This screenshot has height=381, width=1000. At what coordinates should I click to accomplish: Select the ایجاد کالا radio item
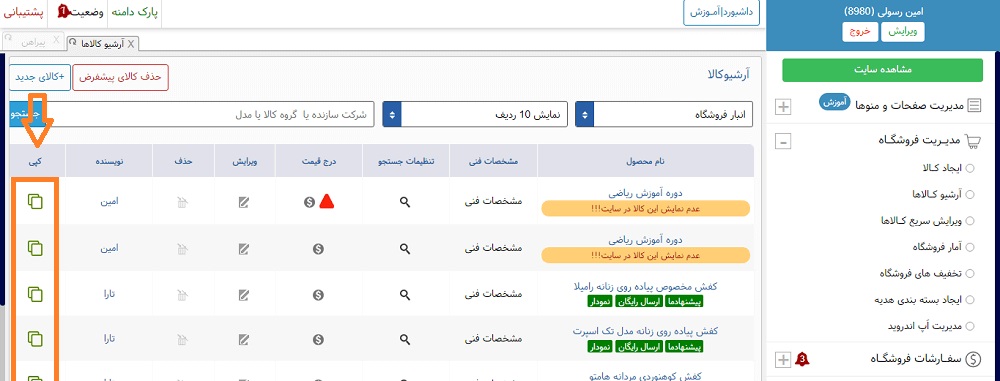(970, 168)
